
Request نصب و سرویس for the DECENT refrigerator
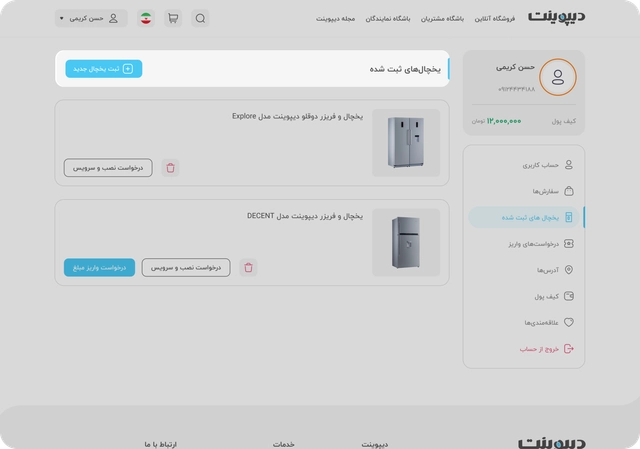(x=186, y=267)
